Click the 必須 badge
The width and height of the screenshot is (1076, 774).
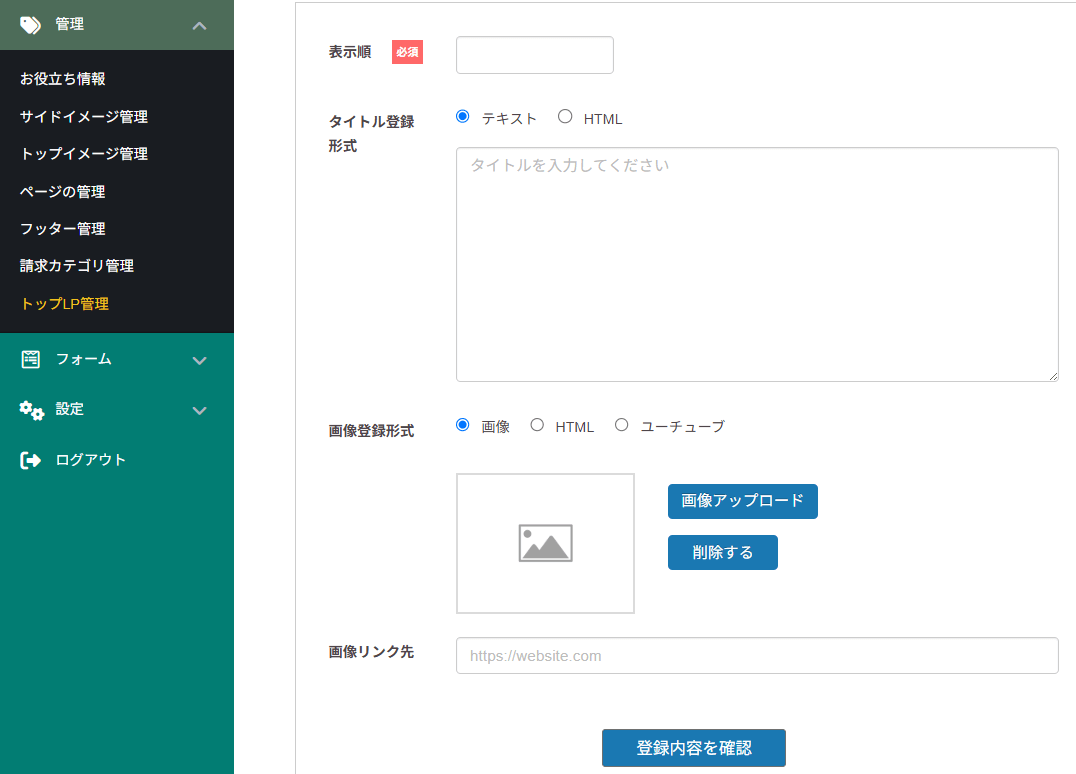407,52
